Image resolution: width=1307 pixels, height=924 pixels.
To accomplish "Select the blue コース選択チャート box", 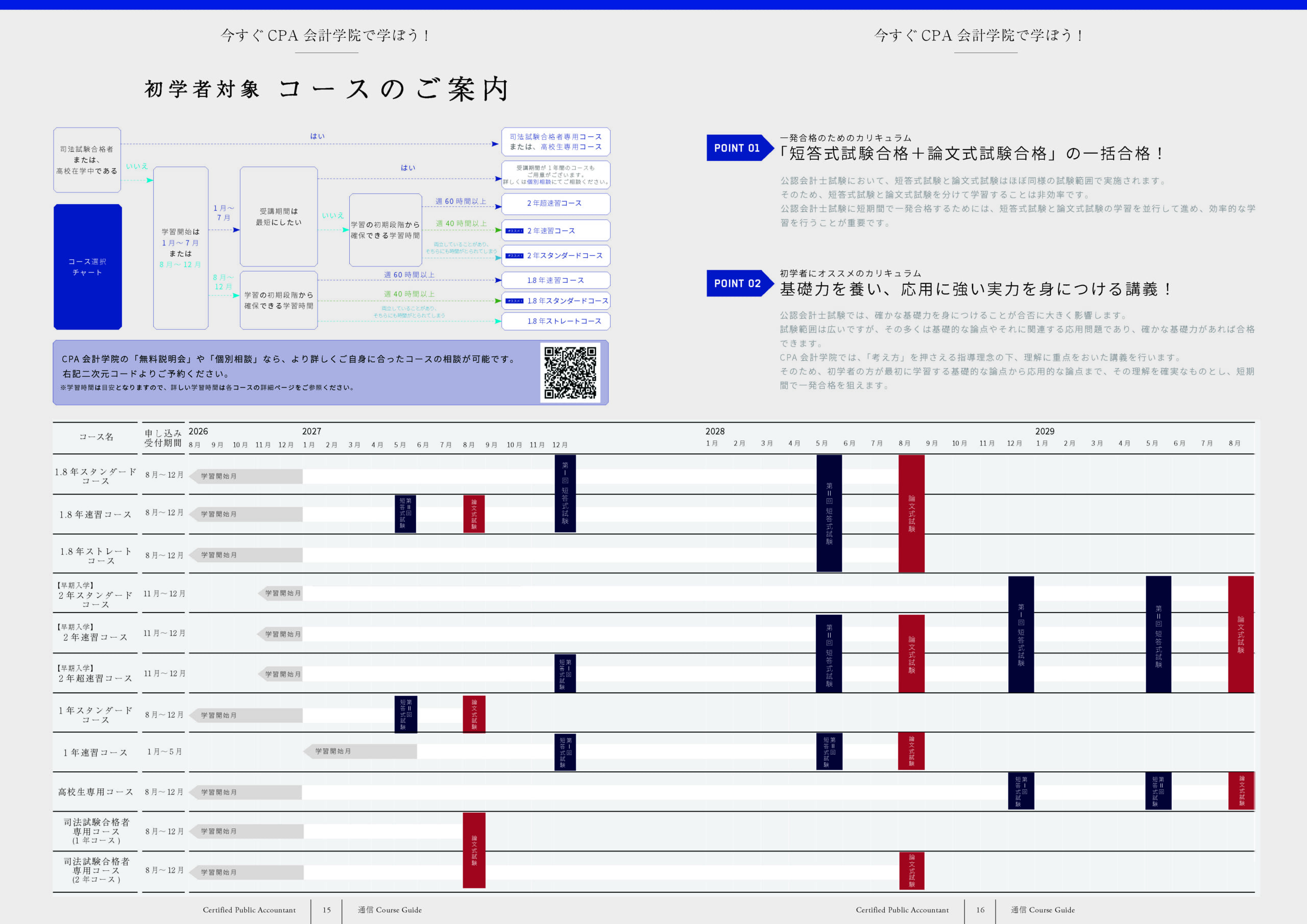I will (x=88, y=266).
